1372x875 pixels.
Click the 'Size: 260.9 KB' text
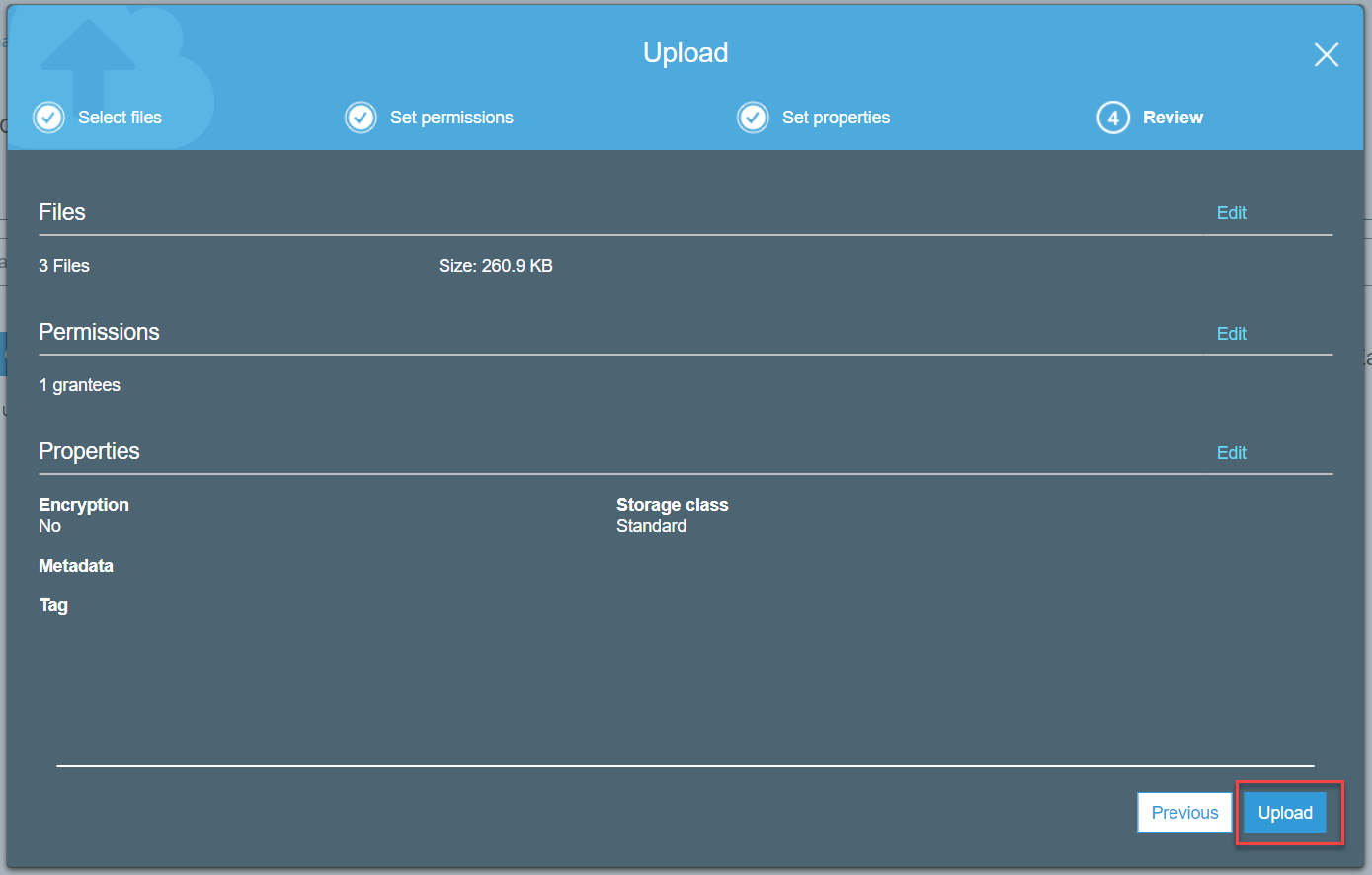[x=496, y=266]
